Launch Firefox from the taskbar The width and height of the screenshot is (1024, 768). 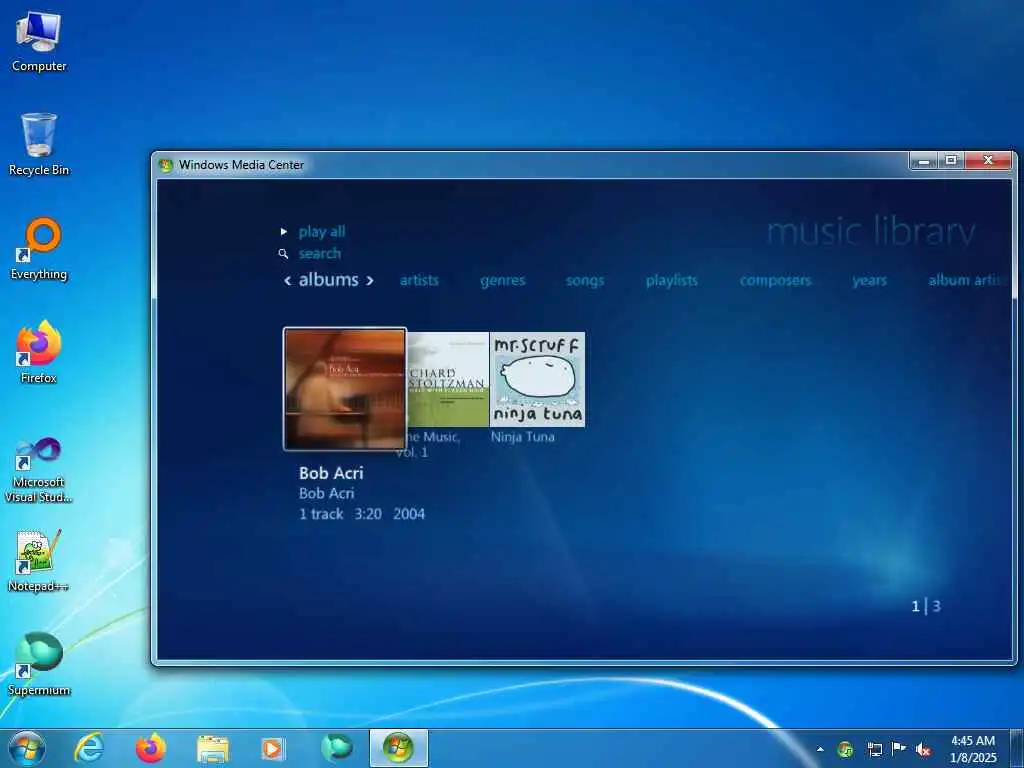click(x=151, y=748)
